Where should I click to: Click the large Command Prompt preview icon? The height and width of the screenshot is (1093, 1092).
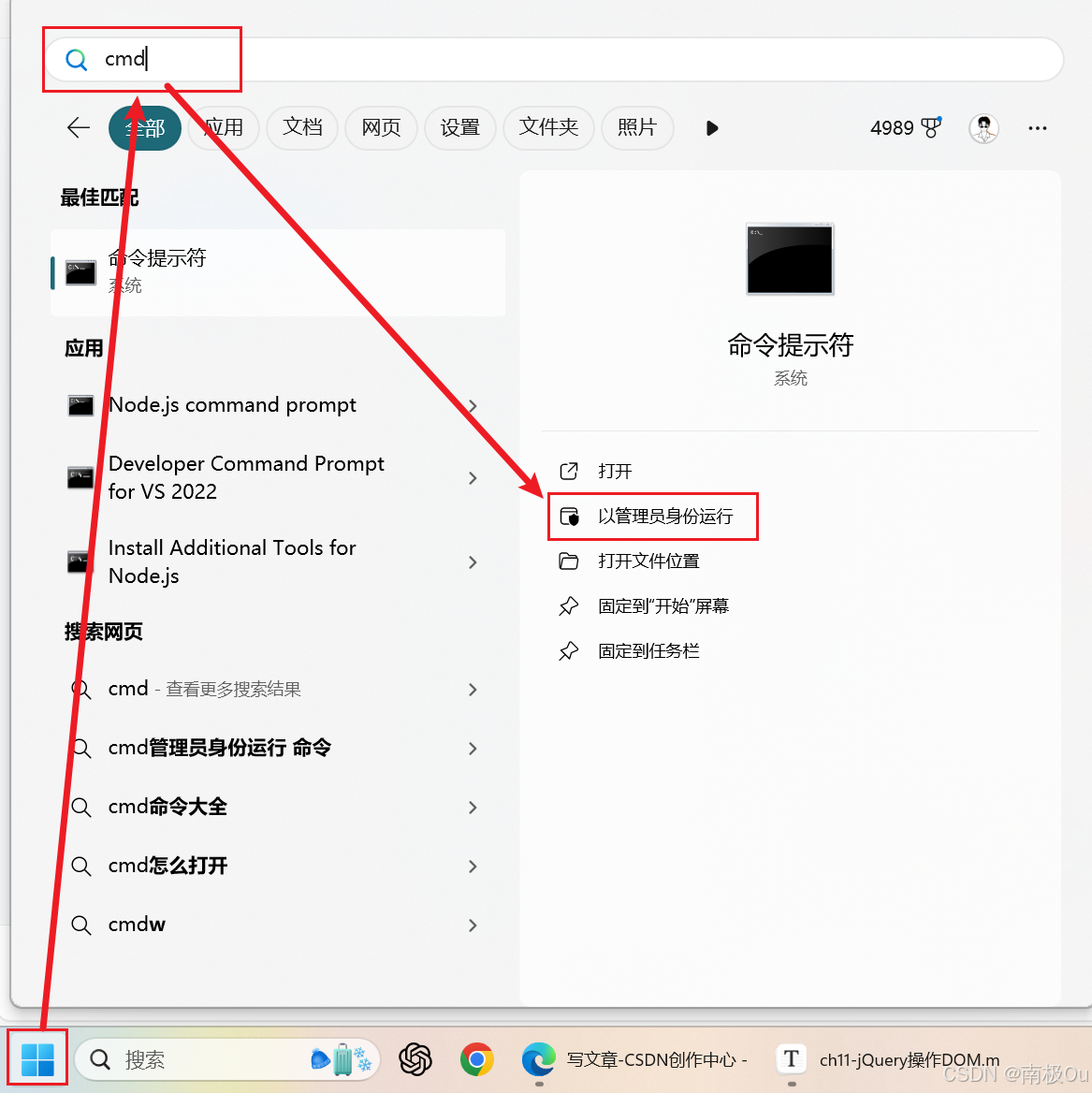pyautogui.click(x=790, y=258)
